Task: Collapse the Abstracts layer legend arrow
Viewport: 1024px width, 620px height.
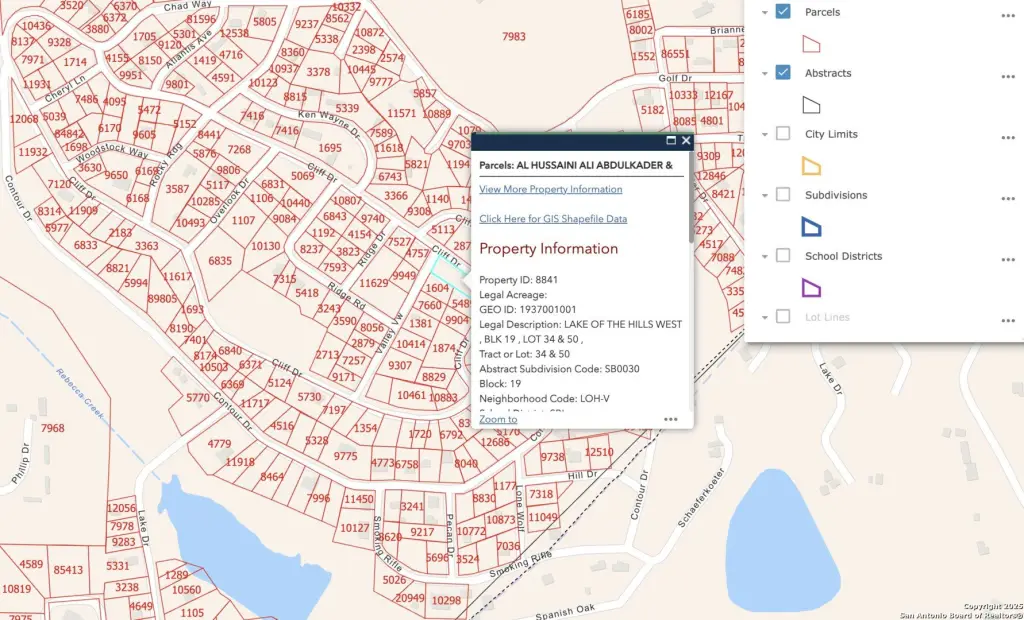Action: coord(764,74)
